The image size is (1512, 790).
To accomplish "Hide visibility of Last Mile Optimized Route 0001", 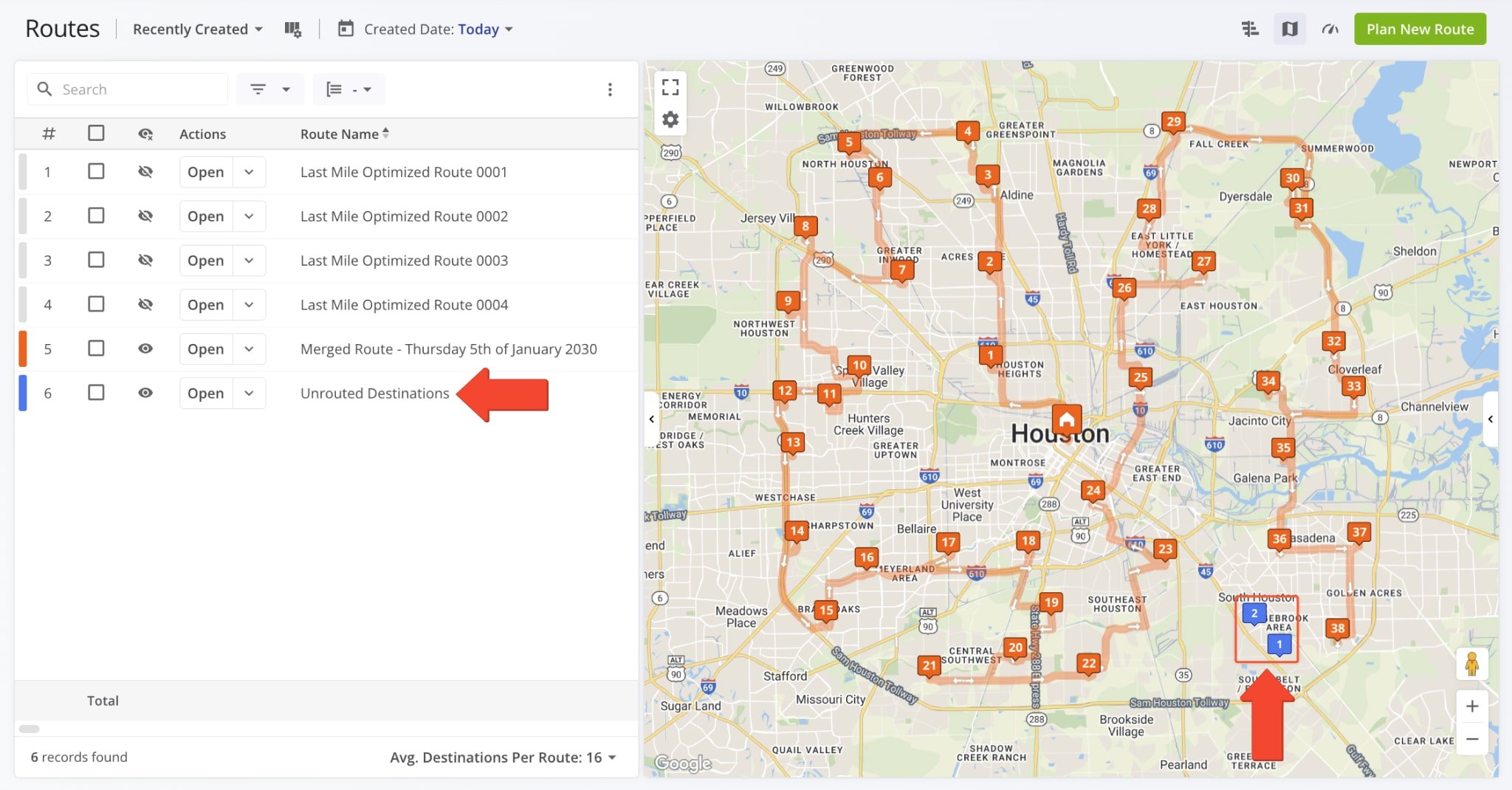I will click(x=145, y=171).
